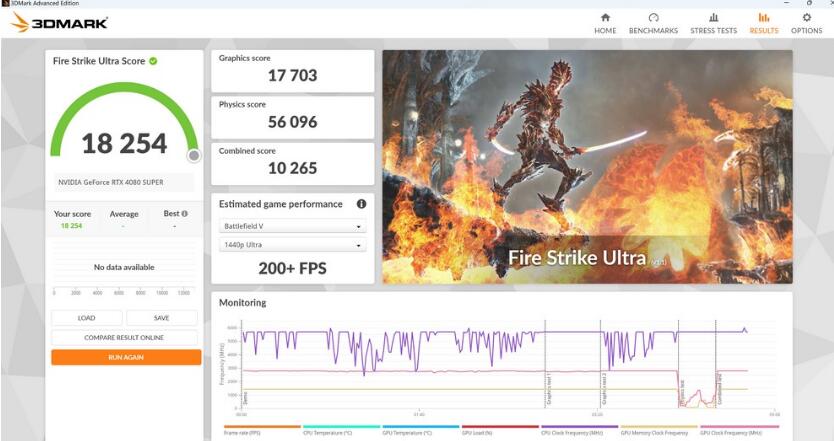Toggle CPU Temperature legend swatch
The height and width of the screenshot is (441, 834).
click(x=341, y=427)
